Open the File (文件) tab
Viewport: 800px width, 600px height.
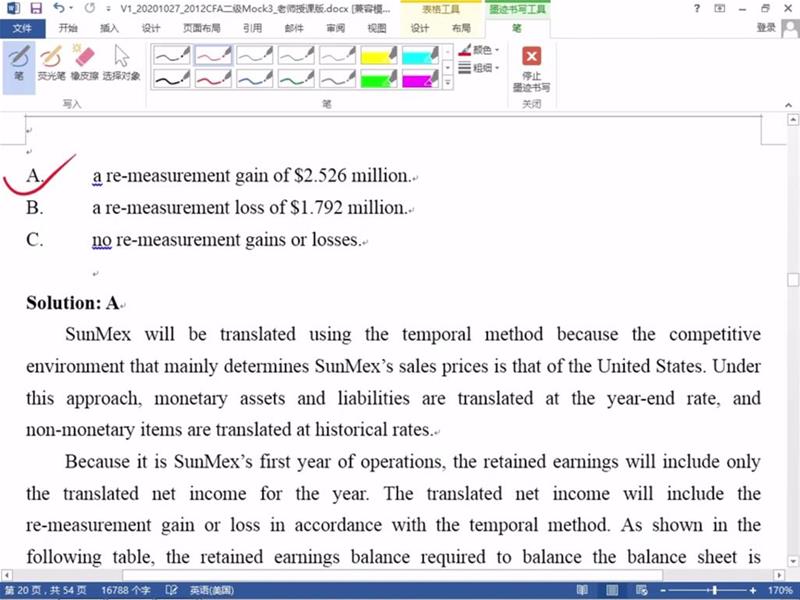click(22, 28)
